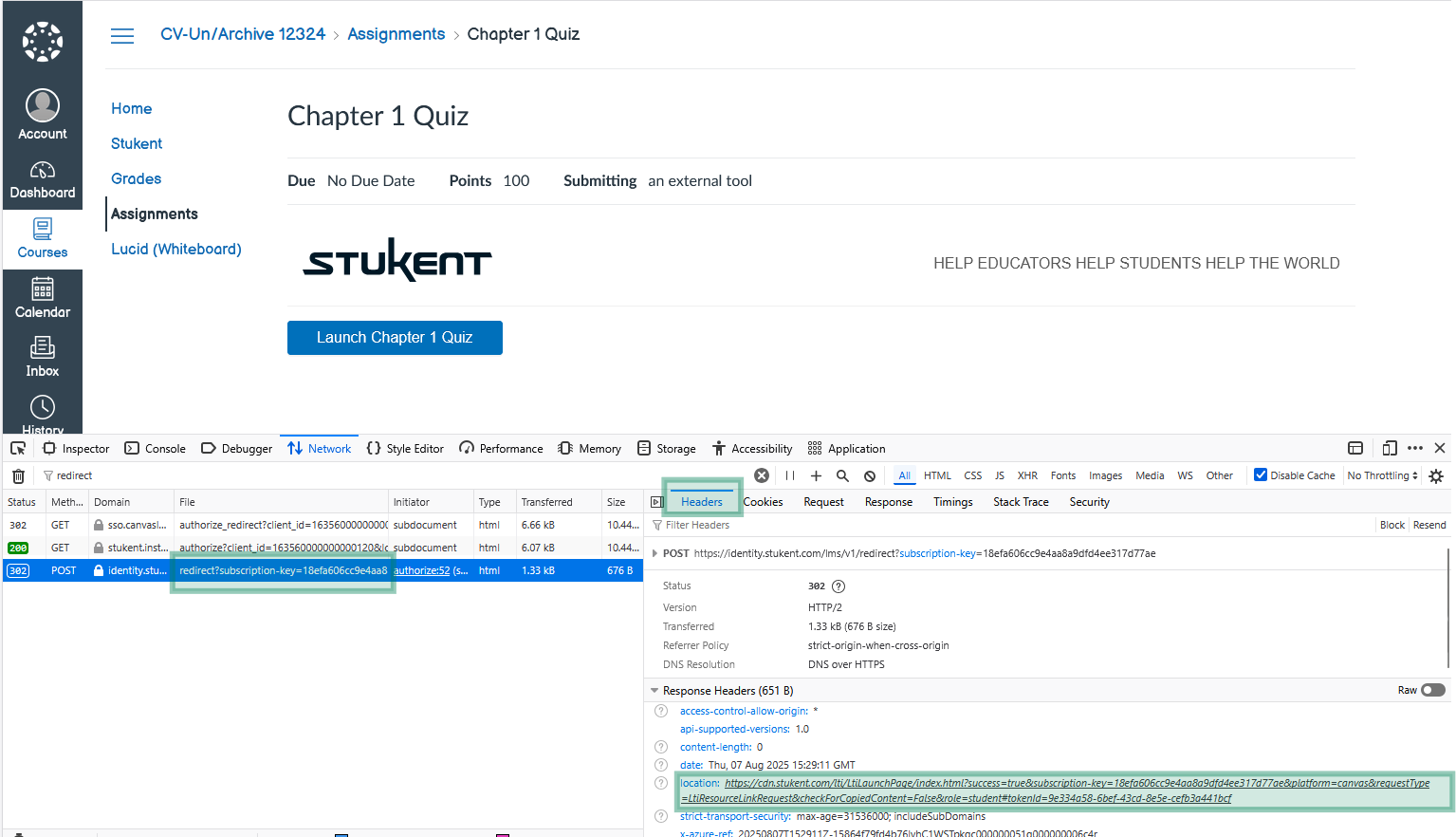The image size is (1456, 837).
Task: Open the No Throttling dropdown
Action: point(1383,475)
